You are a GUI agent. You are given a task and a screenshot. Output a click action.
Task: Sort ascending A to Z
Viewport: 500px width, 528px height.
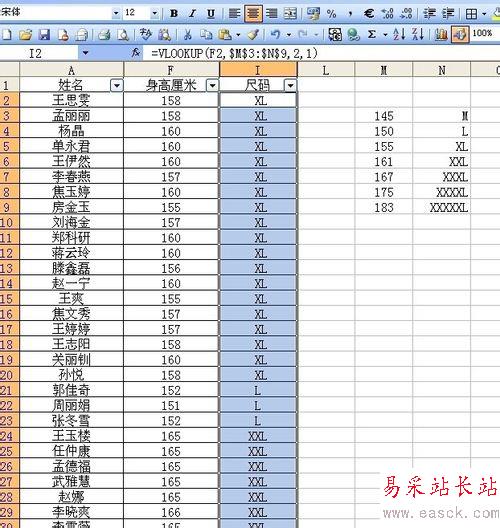coord(399,34)
